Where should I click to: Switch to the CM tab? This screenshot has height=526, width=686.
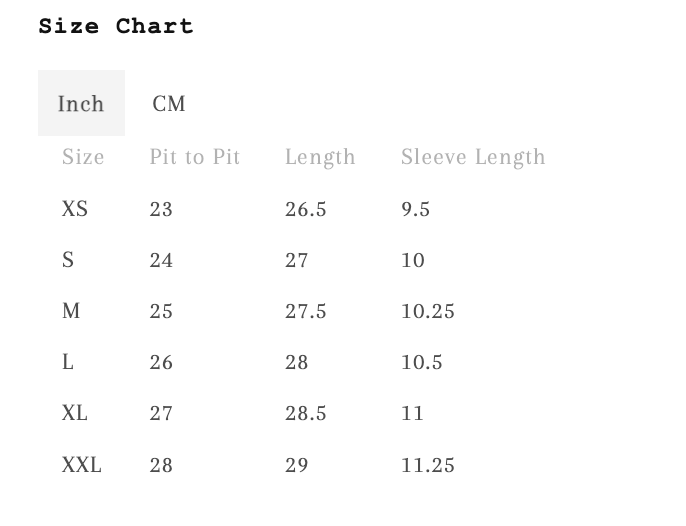(x=169, y=103)
